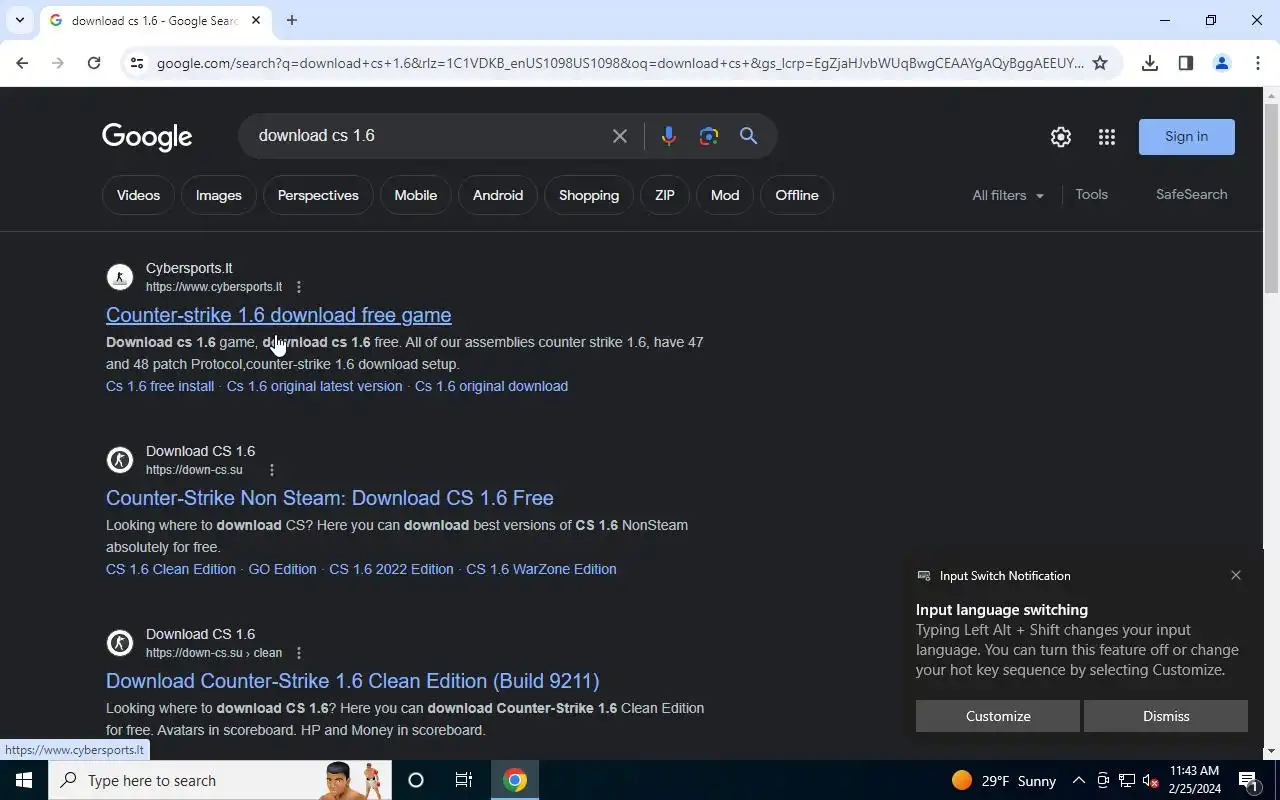Image resolution: width=1280 pixels, height=800 pixels.
Task: Open Chrome three-dot menu
Action: click(x=1258, y=63)
